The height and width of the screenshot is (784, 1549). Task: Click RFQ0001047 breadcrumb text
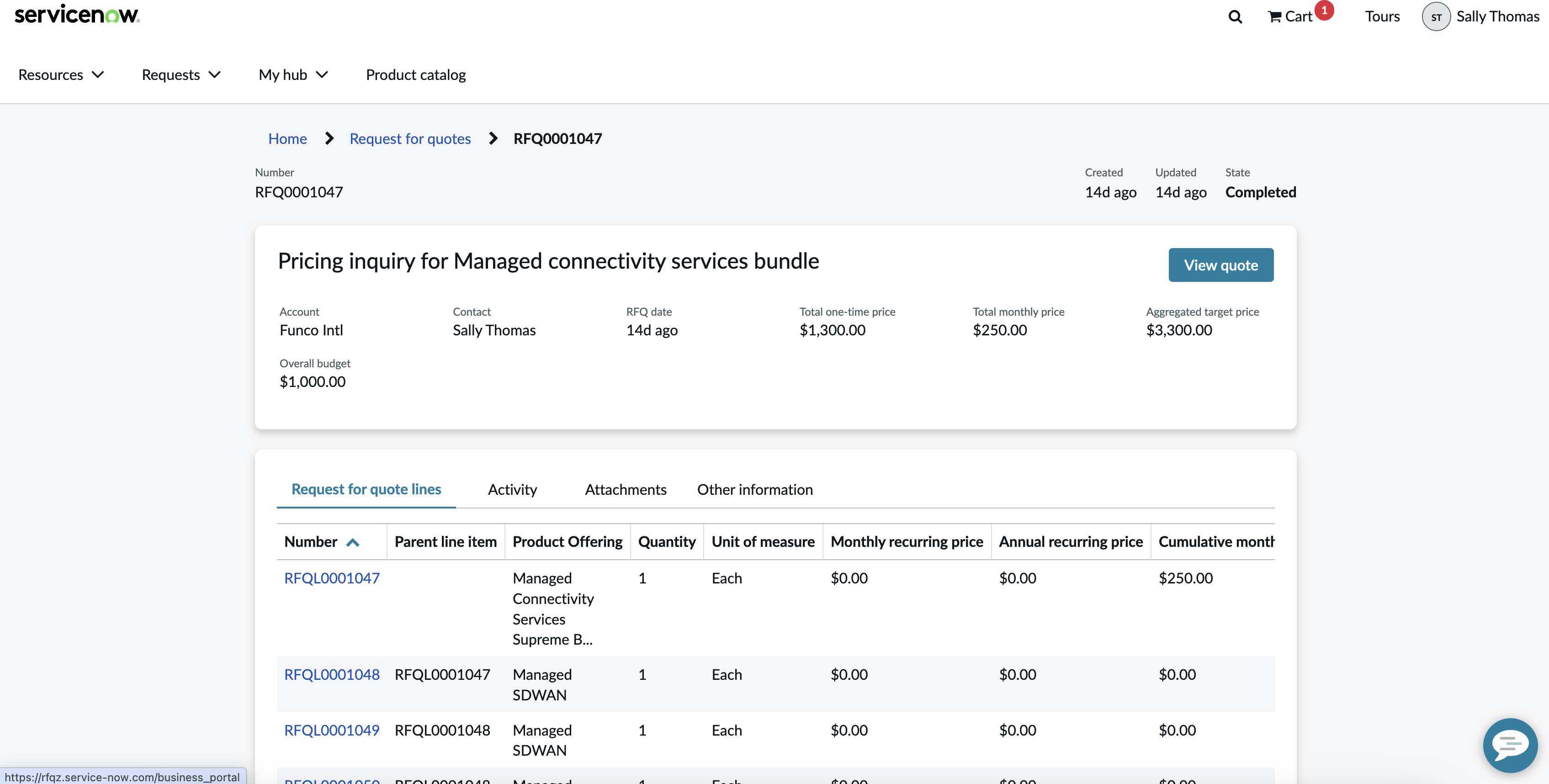pos(557,138)
